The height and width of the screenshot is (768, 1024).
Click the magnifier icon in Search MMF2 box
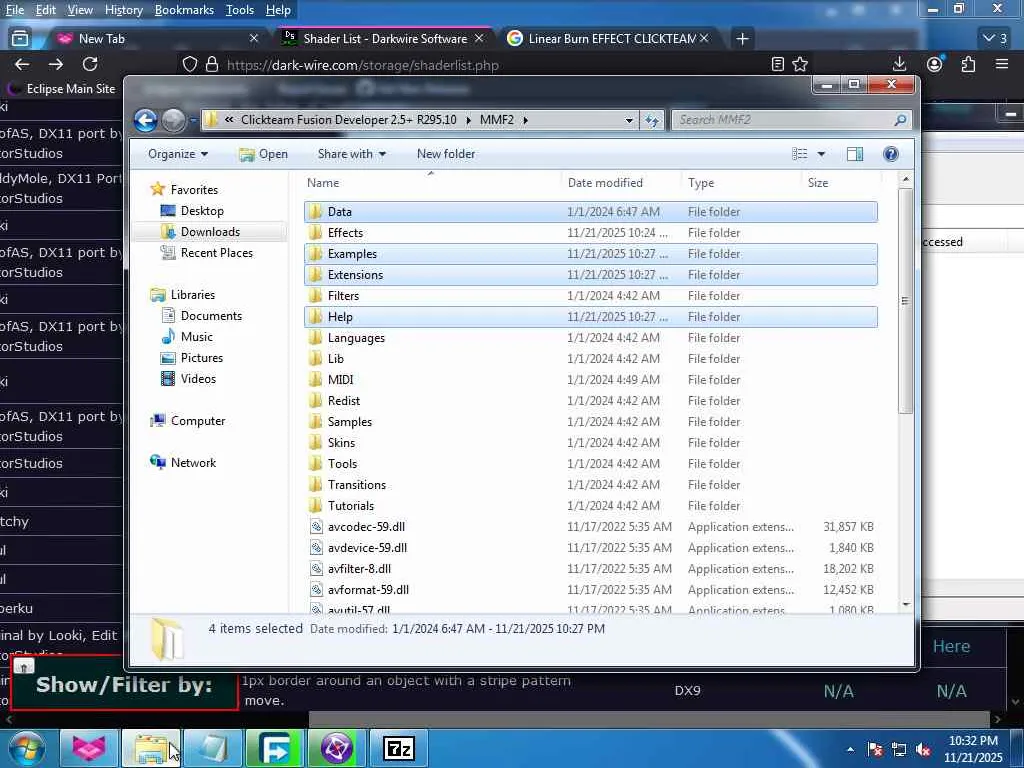click(x=901, y=120)
